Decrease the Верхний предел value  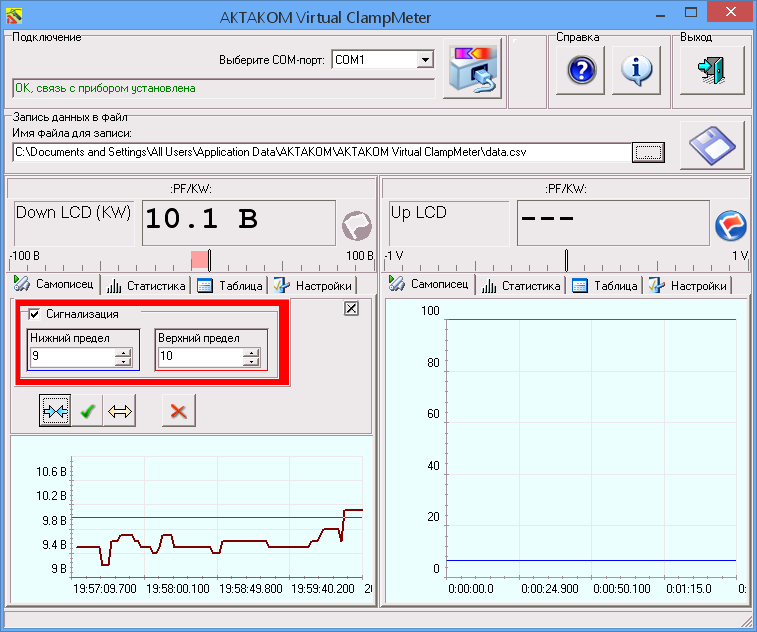[x=251, y=362]
